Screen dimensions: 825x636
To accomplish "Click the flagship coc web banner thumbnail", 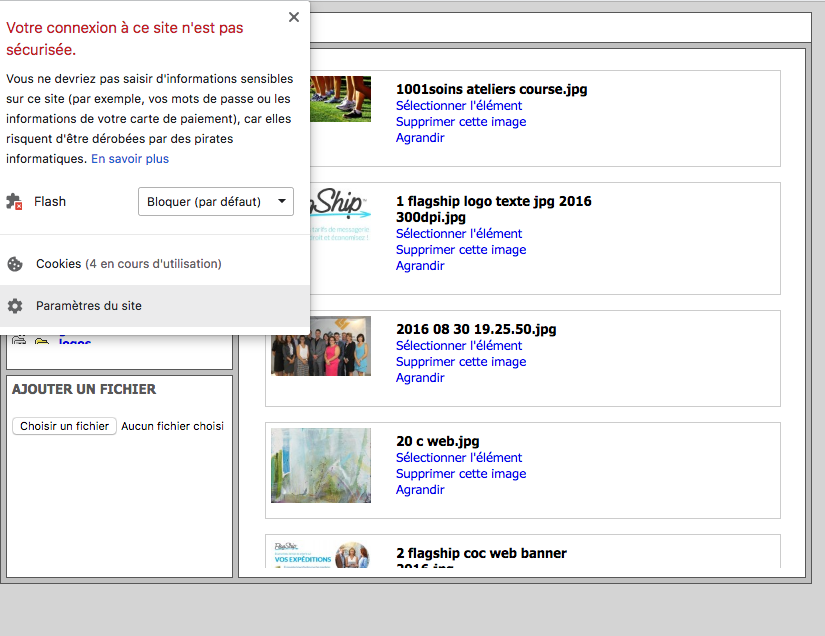I will point(321,554).
